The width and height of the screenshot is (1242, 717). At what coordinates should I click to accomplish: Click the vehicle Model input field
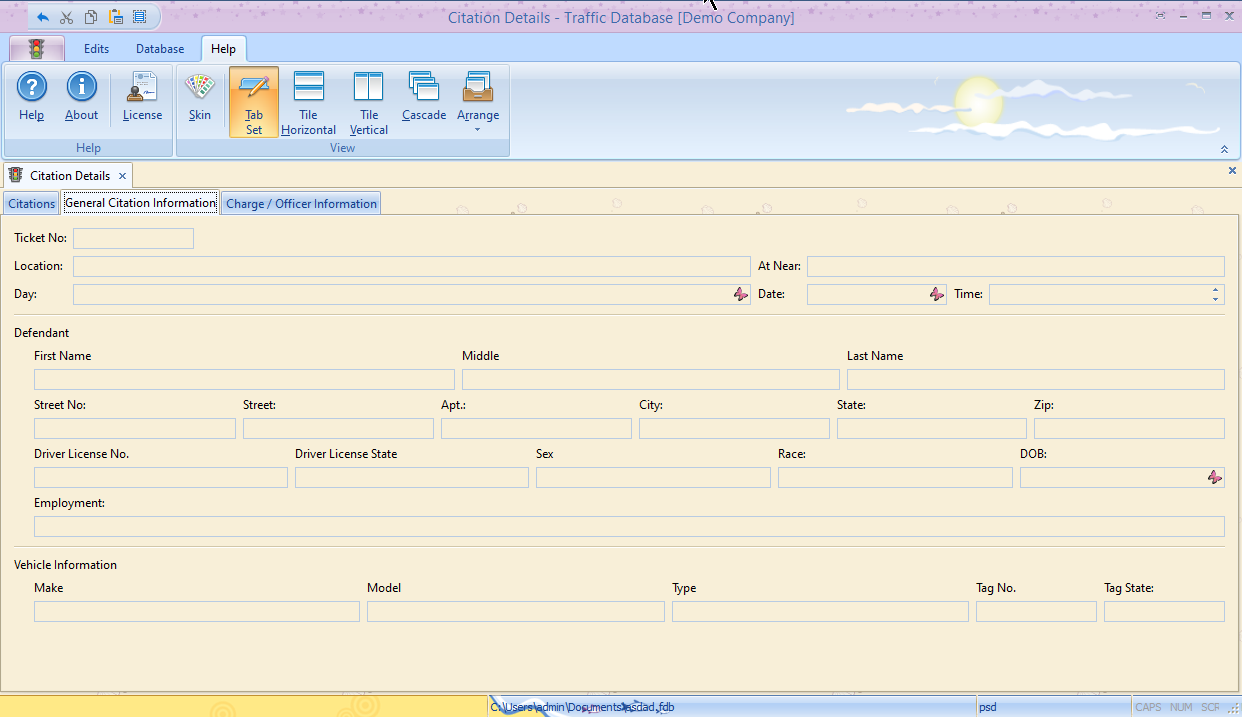[516, 611]
